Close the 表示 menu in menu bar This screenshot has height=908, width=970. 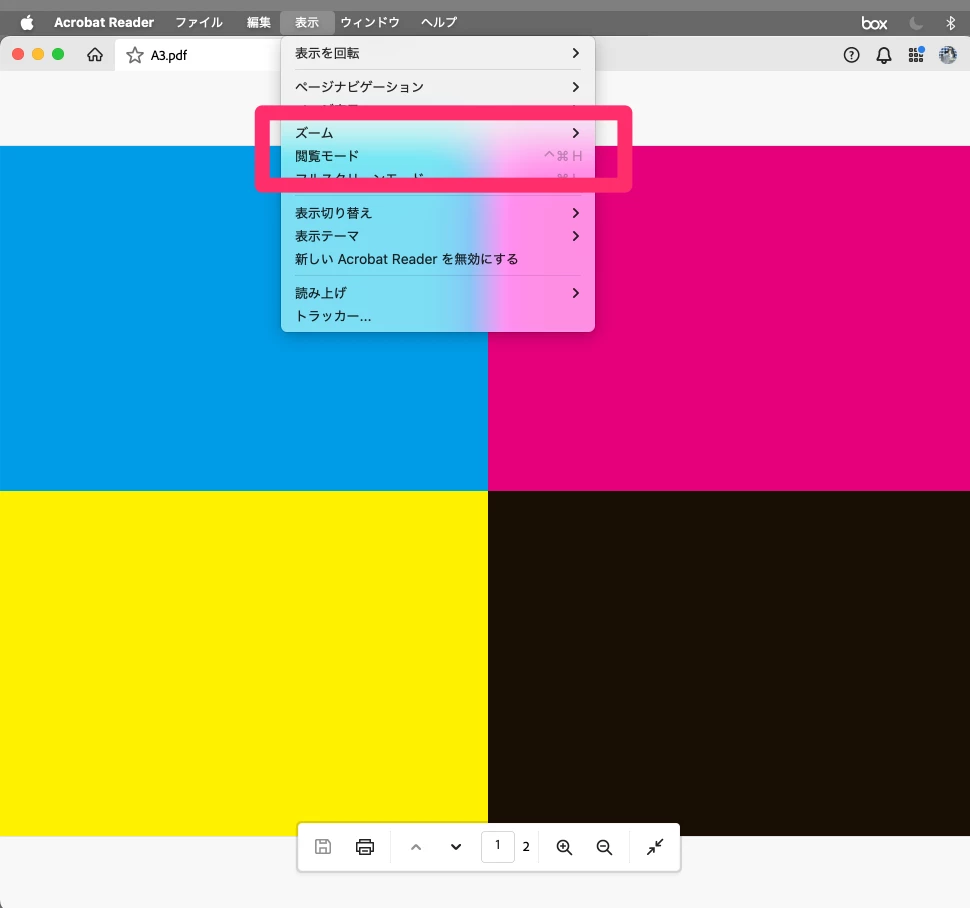click(x=307, y=23)
